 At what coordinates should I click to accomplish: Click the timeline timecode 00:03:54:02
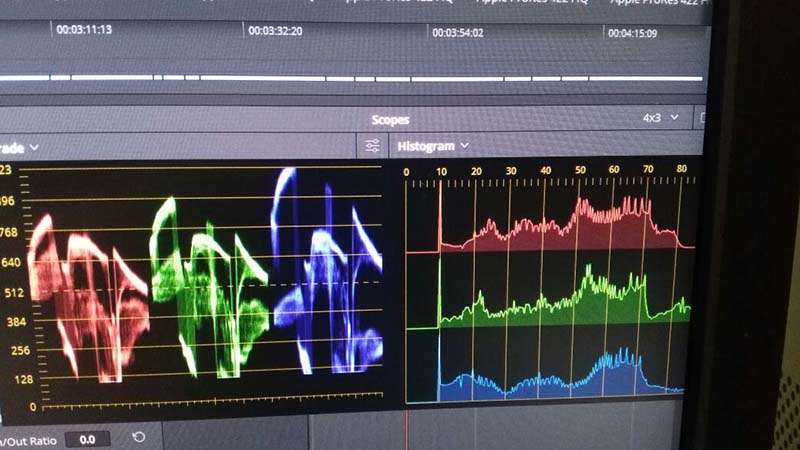[458, 33]
